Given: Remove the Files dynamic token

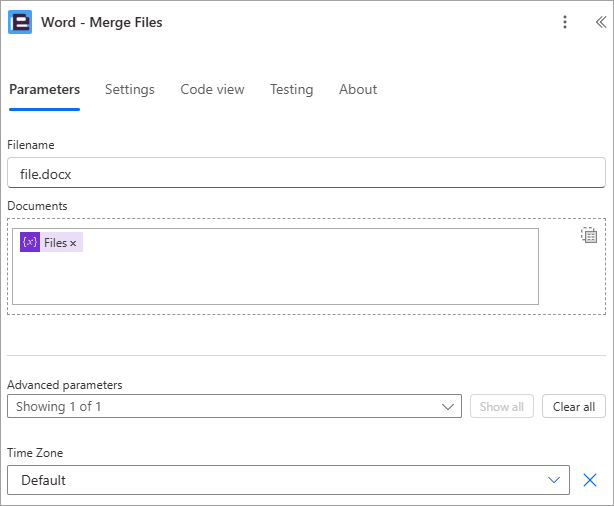Looking at the screenshot, I should coord(73,243).
